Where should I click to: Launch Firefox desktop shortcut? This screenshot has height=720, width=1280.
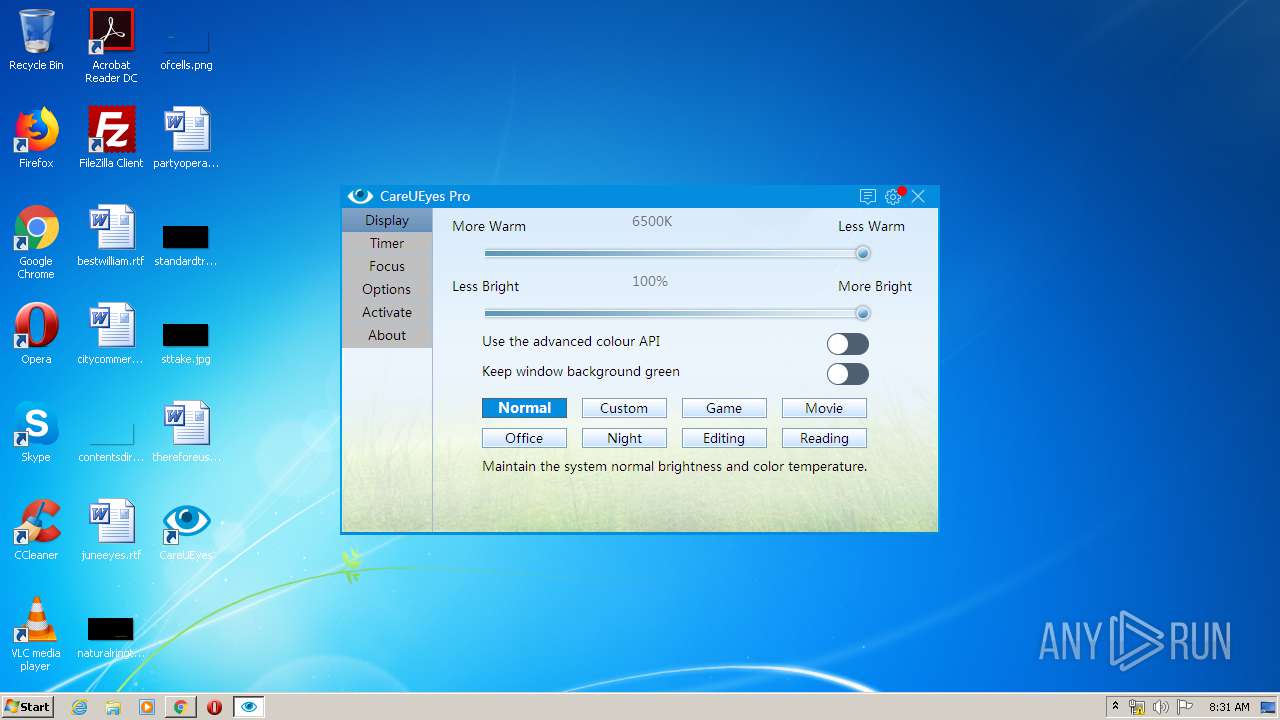(36, 138)
